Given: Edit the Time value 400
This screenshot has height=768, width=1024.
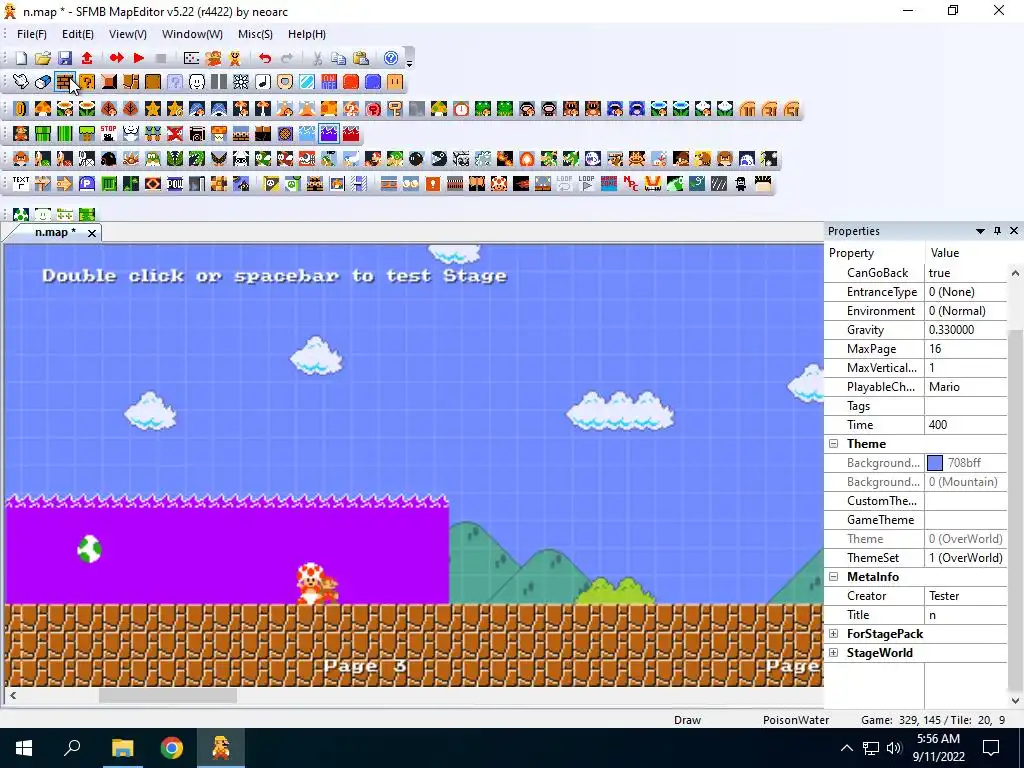Looking at the screenshot, I should (965, 424).
